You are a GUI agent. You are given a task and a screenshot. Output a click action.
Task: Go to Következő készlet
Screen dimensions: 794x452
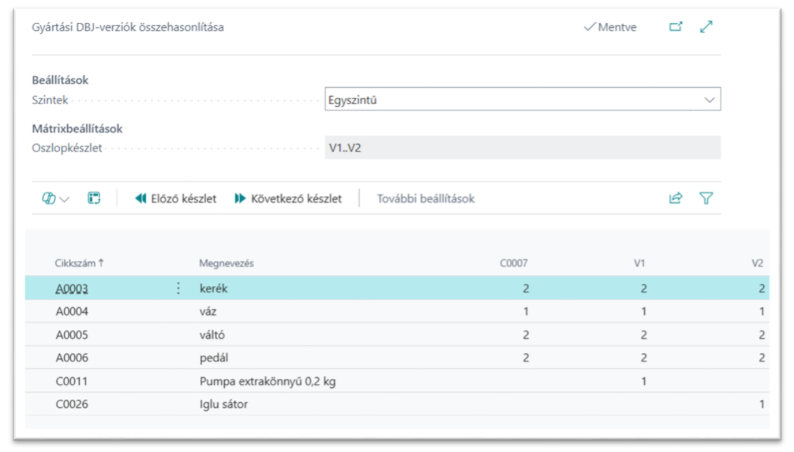[x=288, y=198]
